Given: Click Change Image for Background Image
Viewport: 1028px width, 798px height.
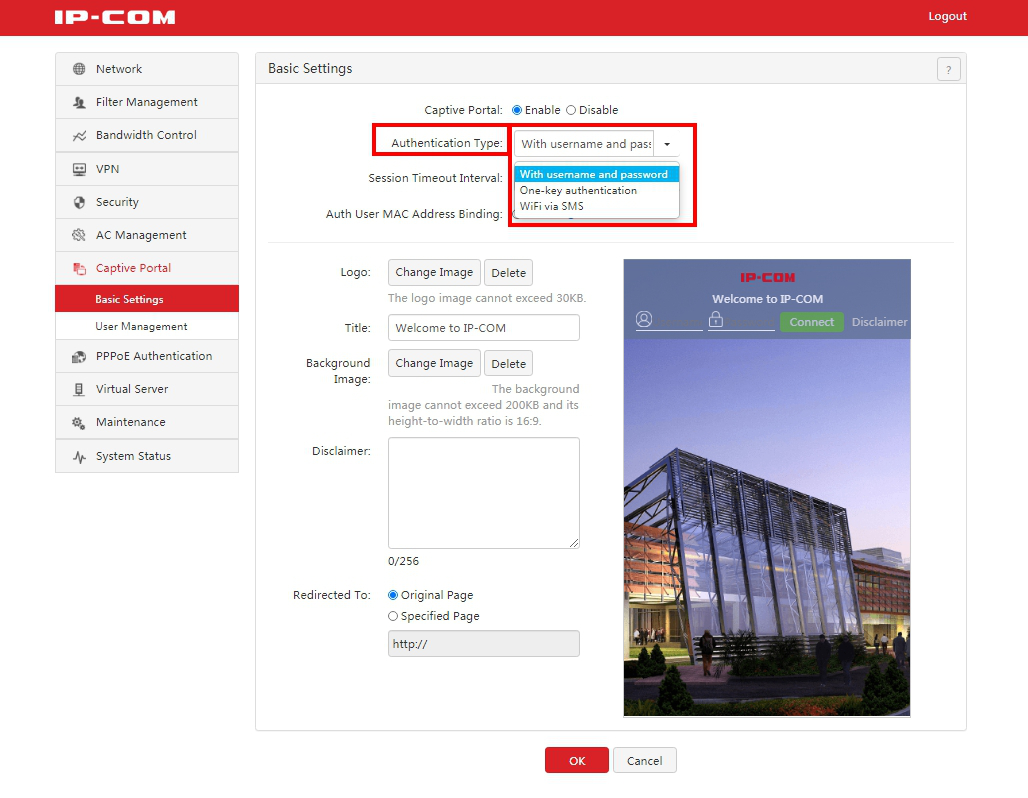Looking at the screenshot, I should point(434,363).
